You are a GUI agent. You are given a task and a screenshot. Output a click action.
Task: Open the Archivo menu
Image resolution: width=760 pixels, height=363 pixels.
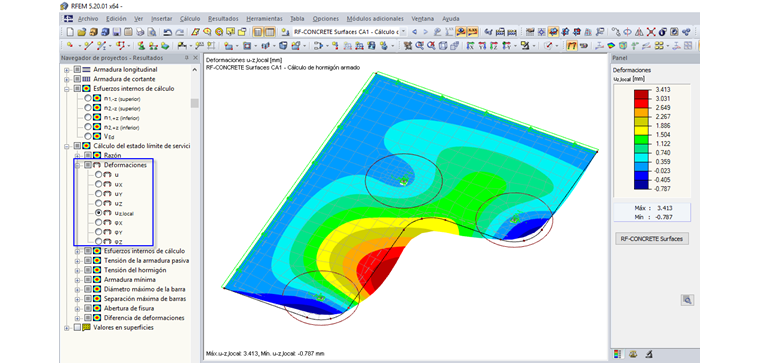click(x=88, y=18)
